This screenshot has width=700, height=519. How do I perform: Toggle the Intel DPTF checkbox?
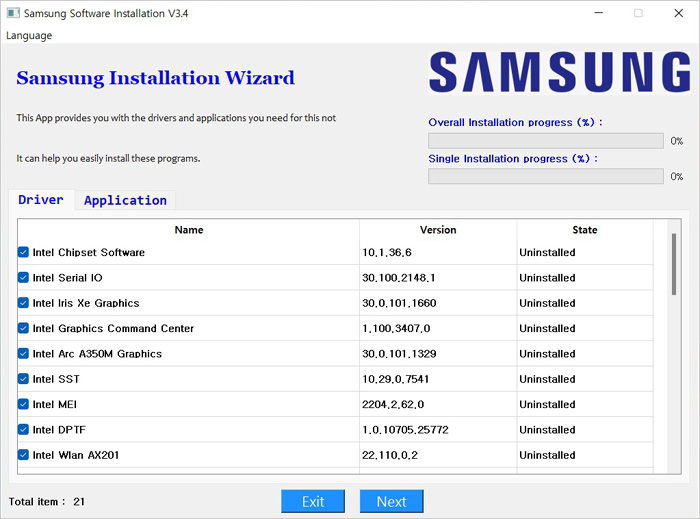(x=23, y=430)
